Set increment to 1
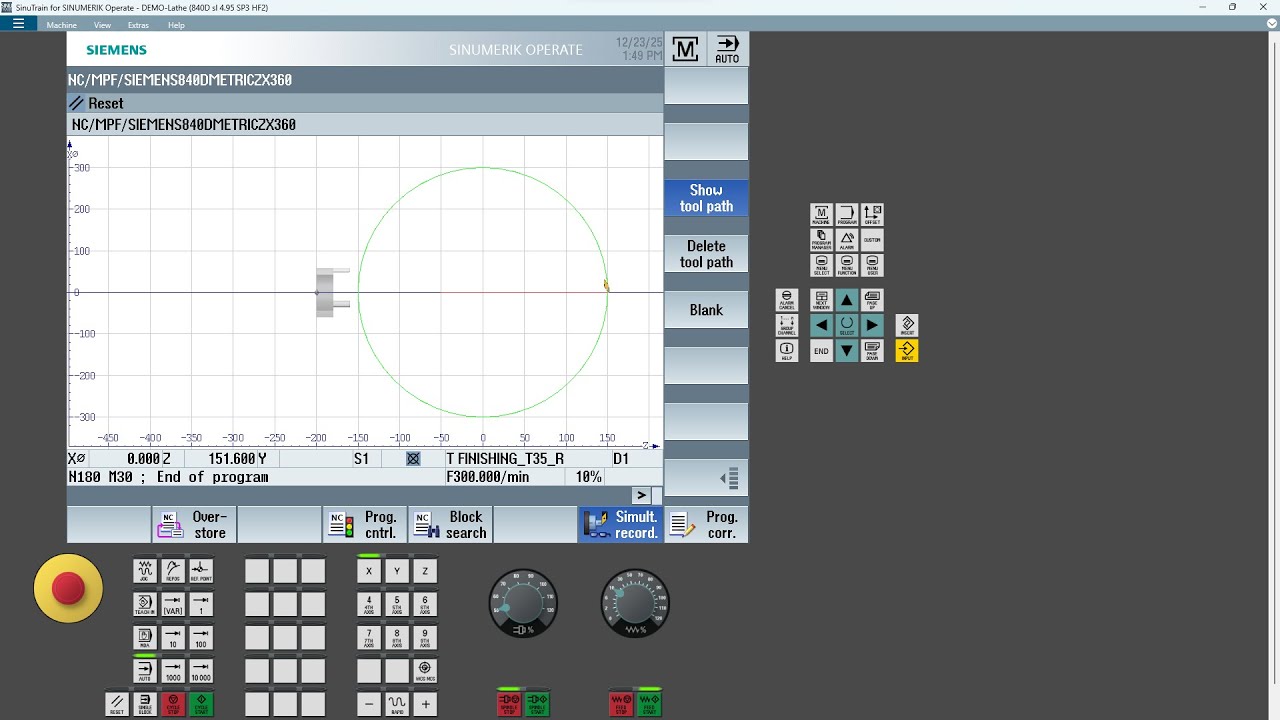Image resolution: width=1280 pixels, height=720 pixels. 201,604
